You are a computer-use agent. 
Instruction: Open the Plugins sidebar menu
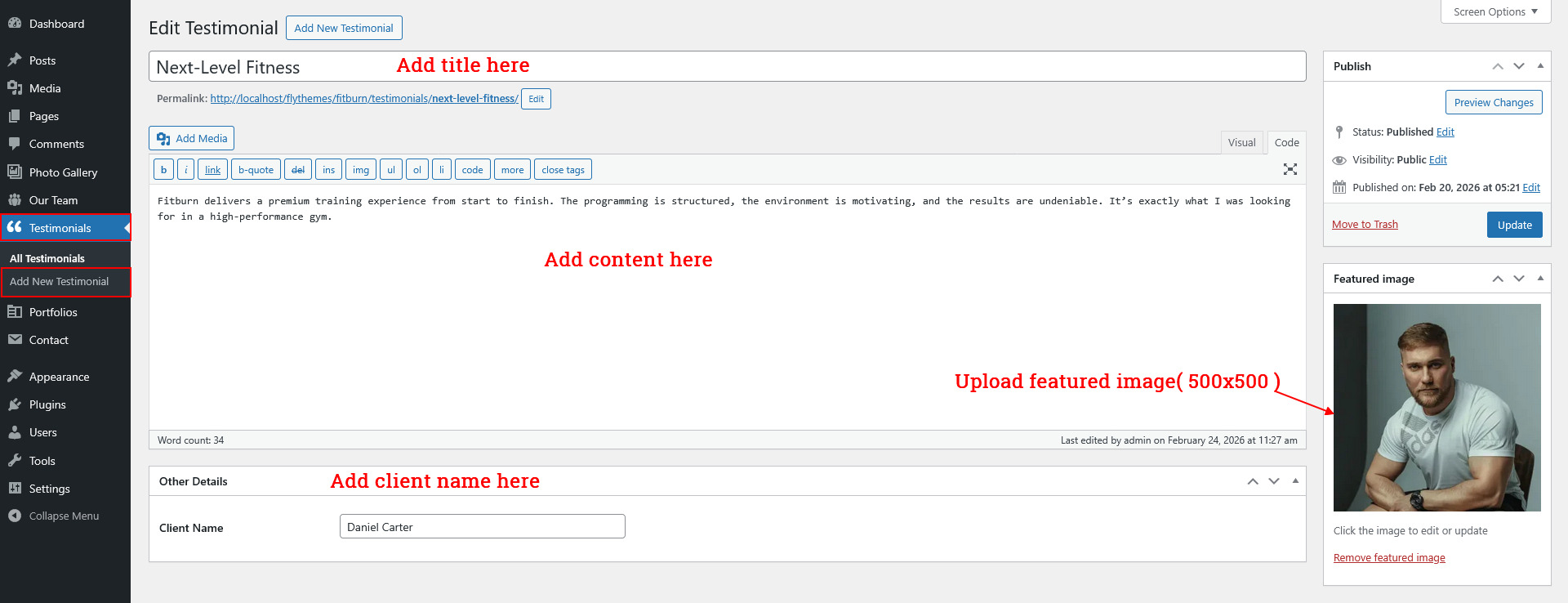pyautogui.click(x=47, y=404)
